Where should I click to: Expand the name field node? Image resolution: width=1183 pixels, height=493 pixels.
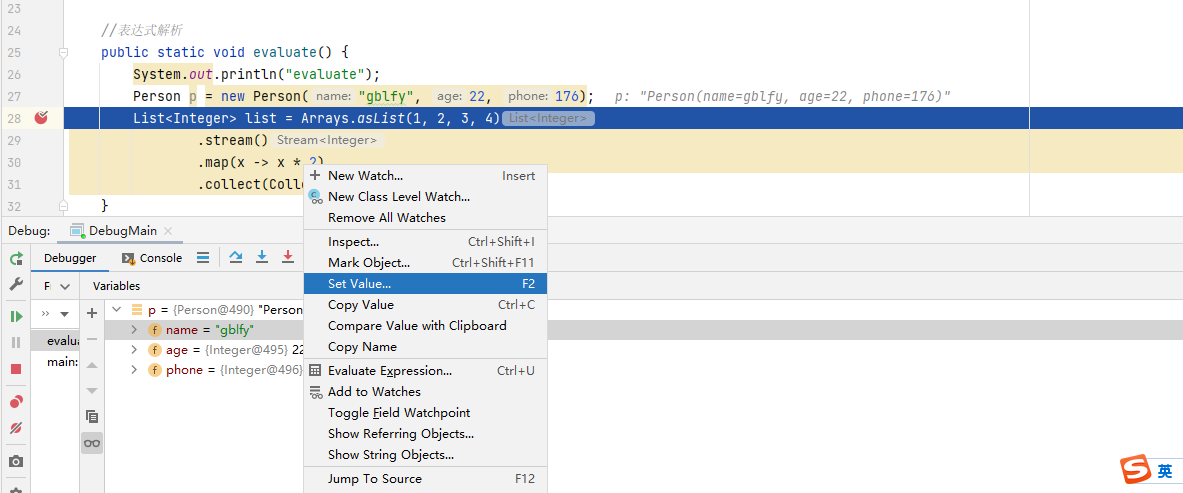134,330
